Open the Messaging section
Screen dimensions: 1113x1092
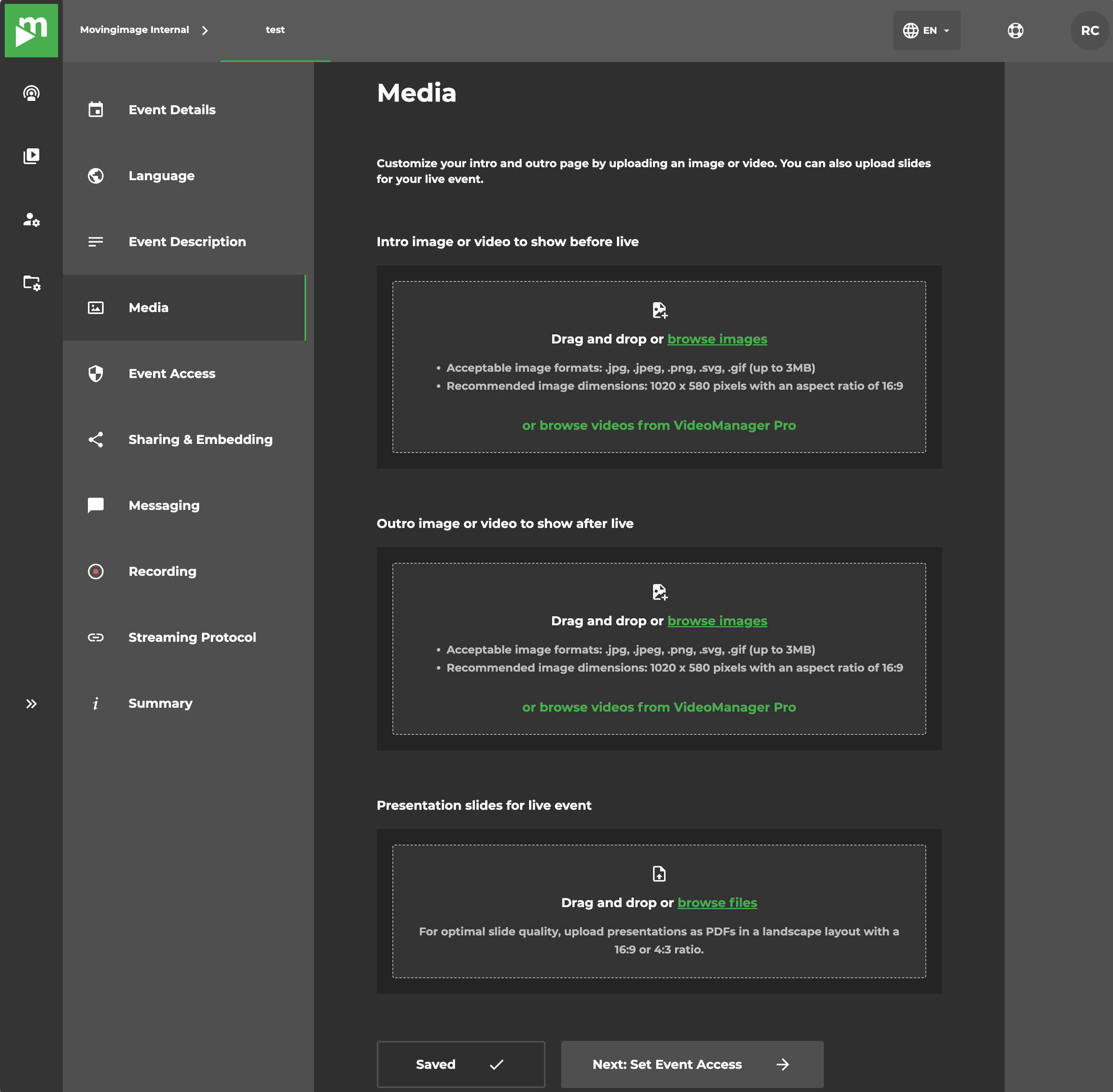[184, 505]
